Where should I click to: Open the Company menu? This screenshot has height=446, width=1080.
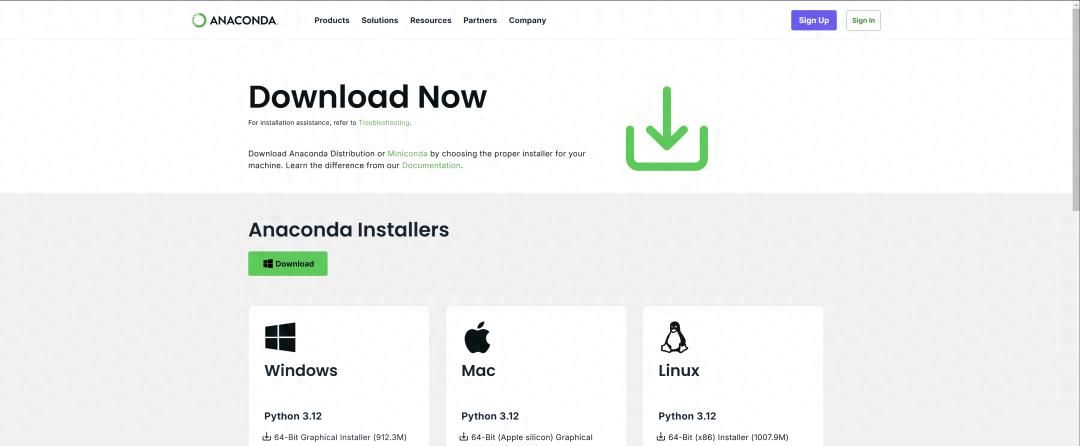(528, 21)
